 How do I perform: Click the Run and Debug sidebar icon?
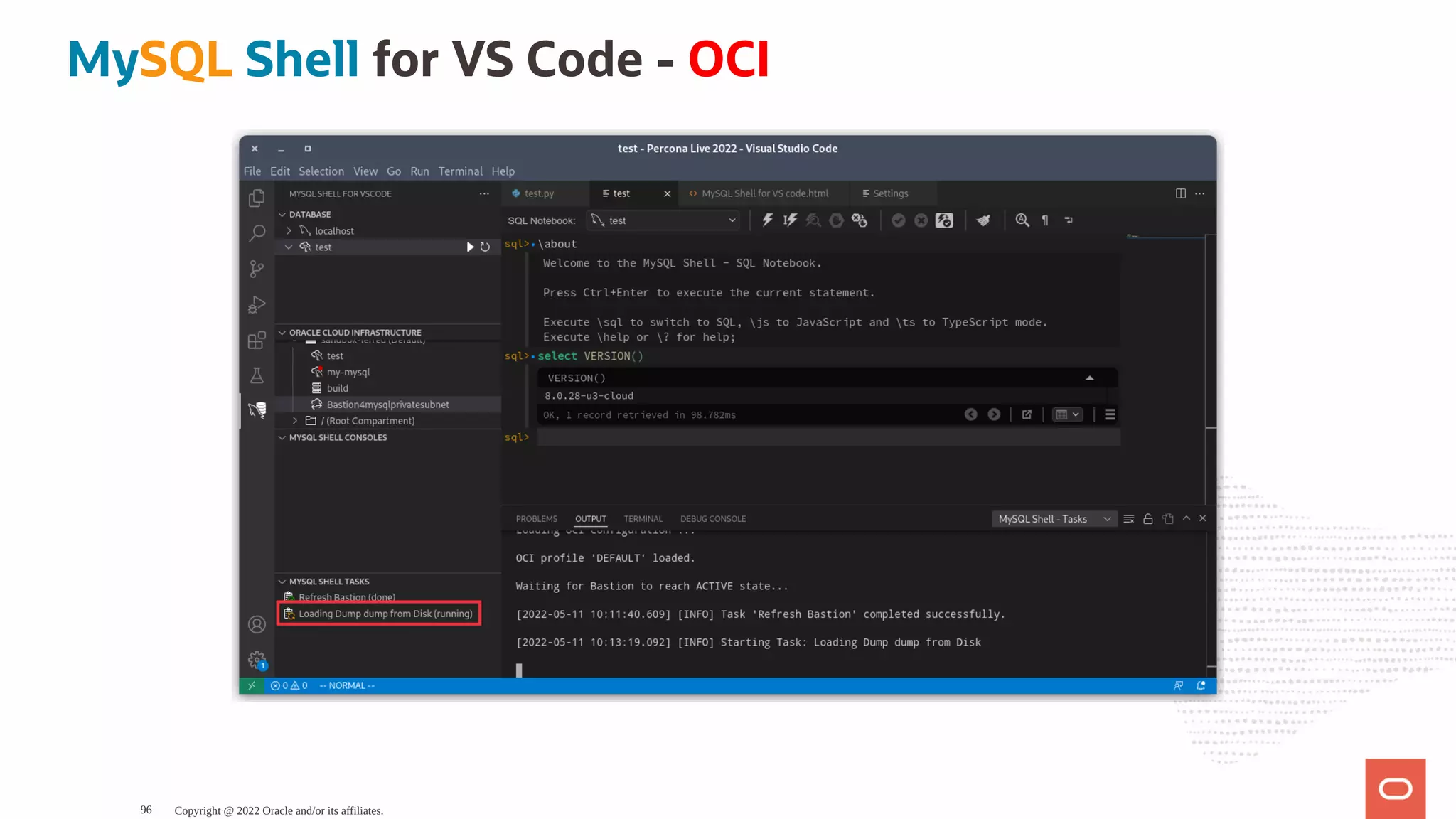tap(257, 305)
